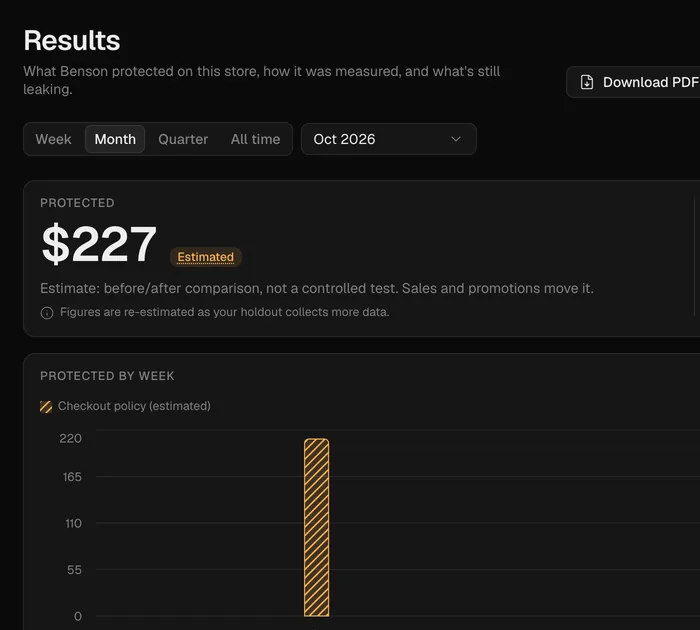Click the hatched Checkout policy legend swatch

(x=46, y=407)
